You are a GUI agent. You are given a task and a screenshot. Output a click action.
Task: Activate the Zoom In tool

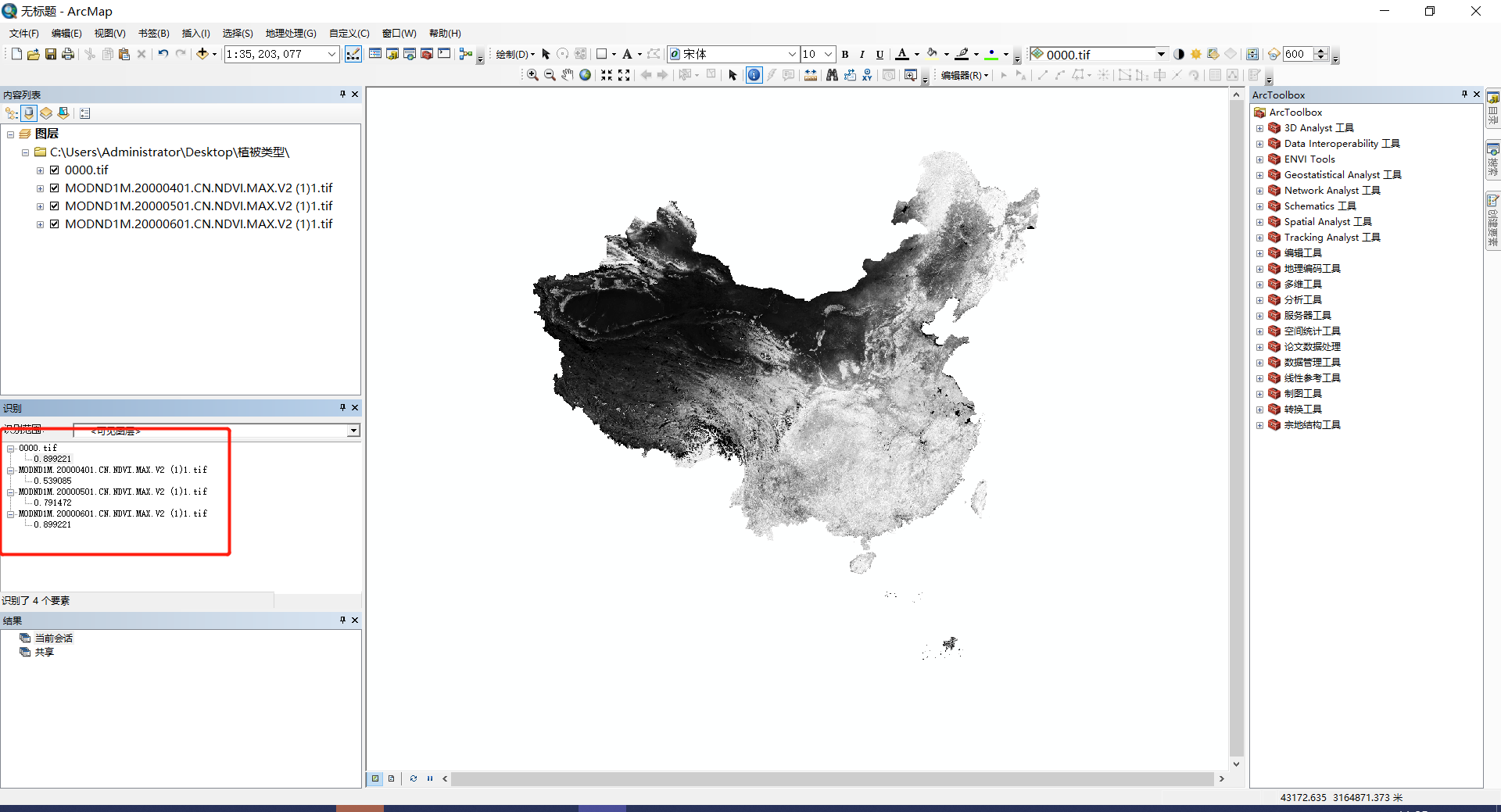click(x=532, y=75)
